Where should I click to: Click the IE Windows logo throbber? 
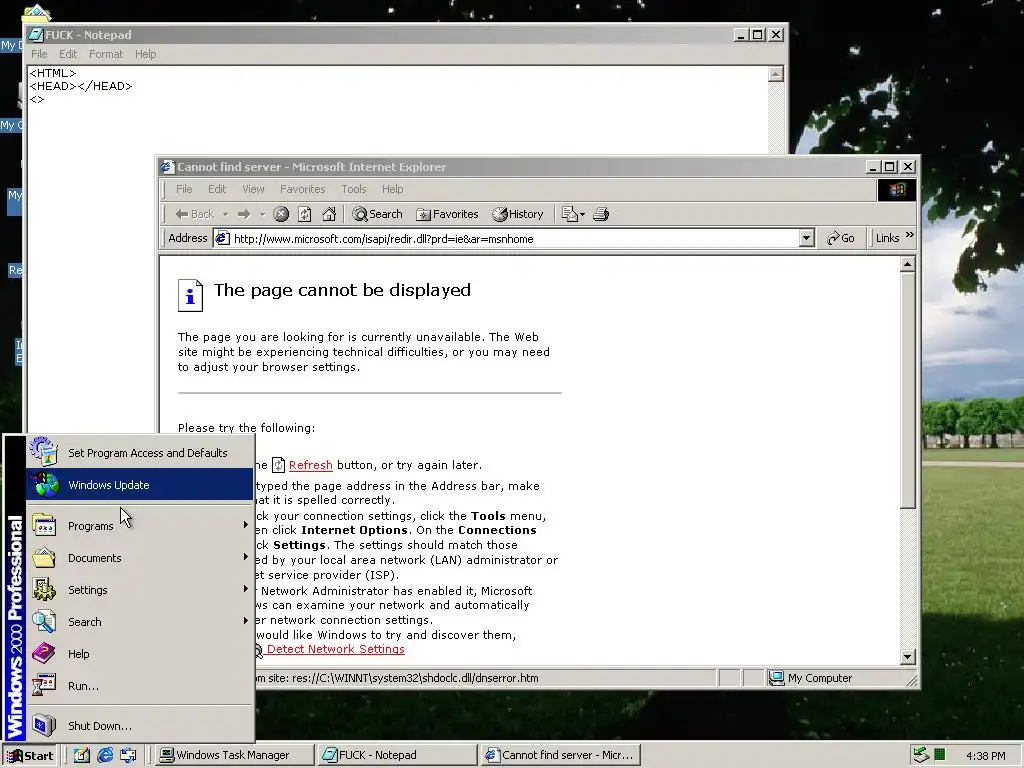[896, 190]
